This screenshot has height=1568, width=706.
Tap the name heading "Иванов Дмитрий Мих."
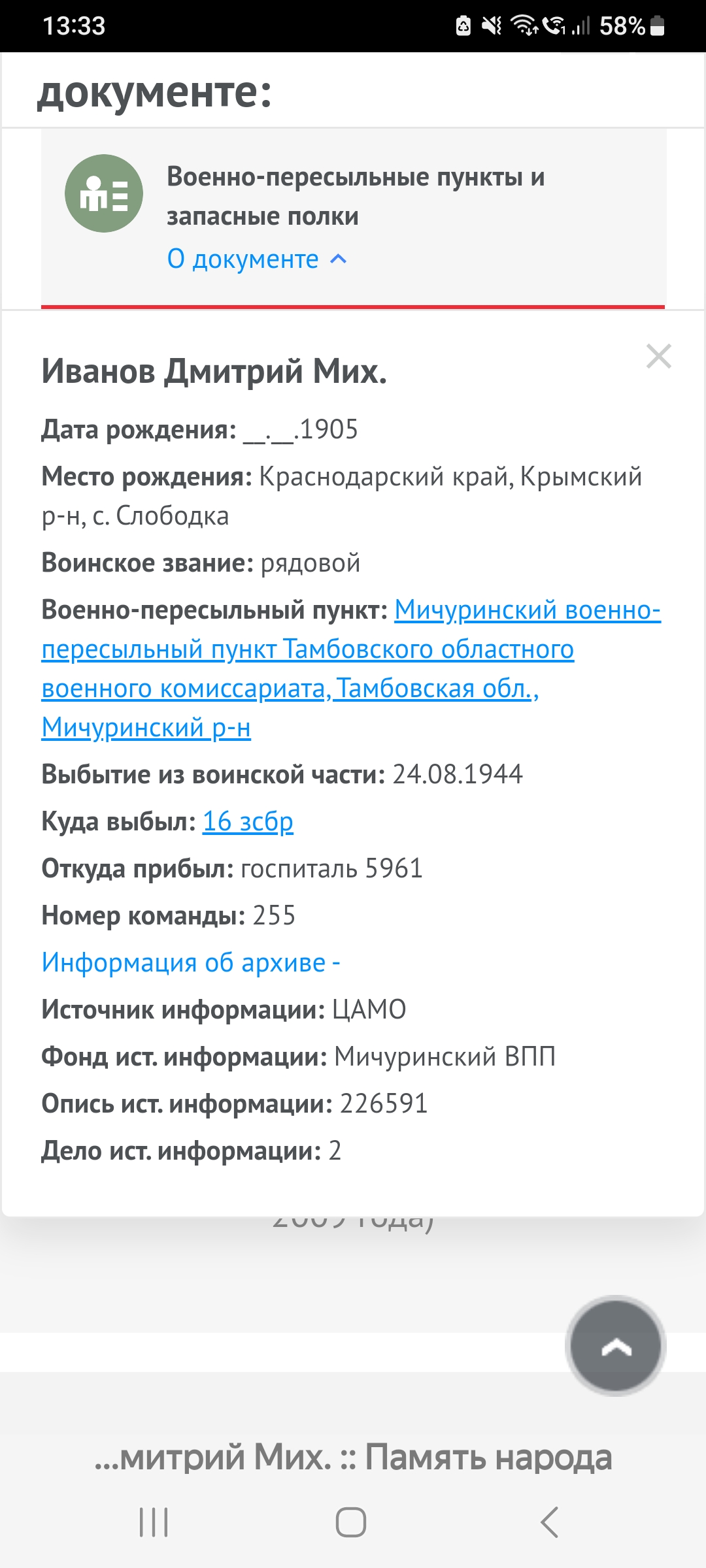click(x=214, y=372)
